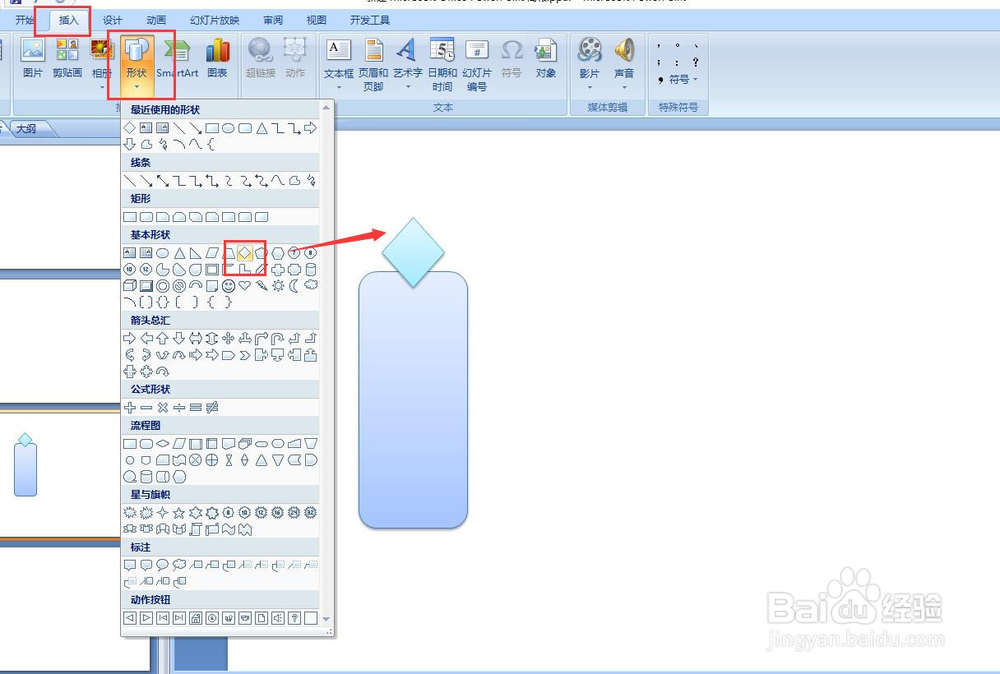Select the smiley face in 基本形状
This screenshot has height=674, width=1000.
[228, 286]
